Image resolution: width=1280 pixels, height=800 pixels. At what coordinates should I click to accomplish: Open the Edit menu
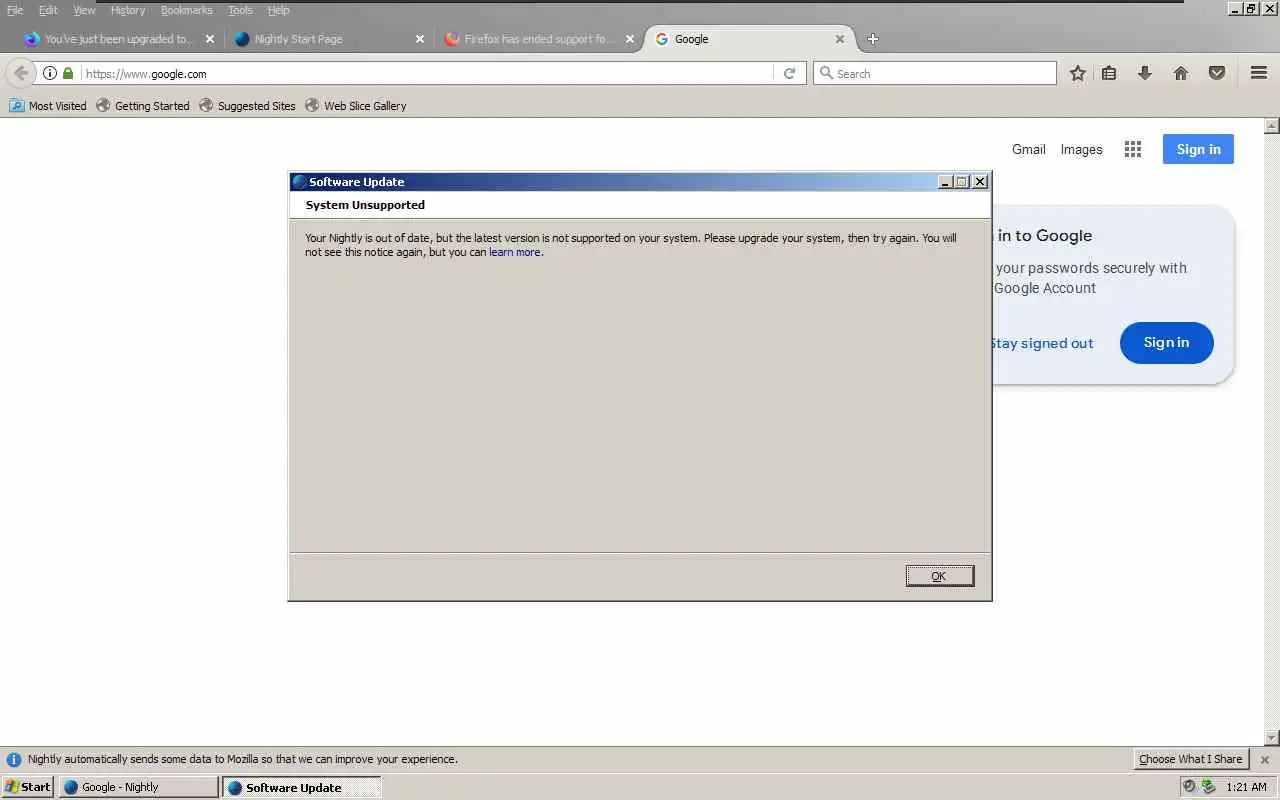coord(48,10)
